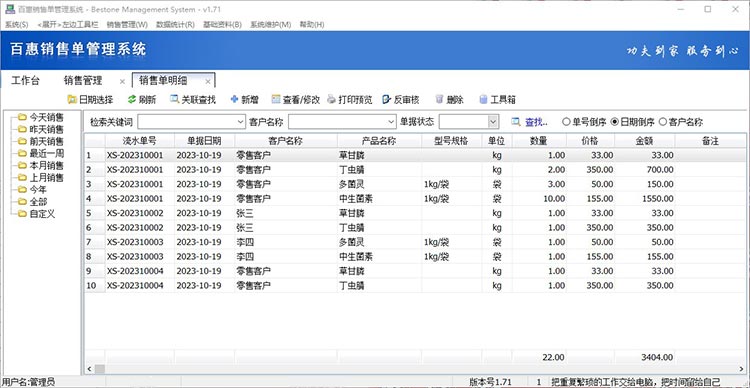The image size is (750, 388).
Task: Open the 基础资料(B) menu
Action: tap(222, 24)
